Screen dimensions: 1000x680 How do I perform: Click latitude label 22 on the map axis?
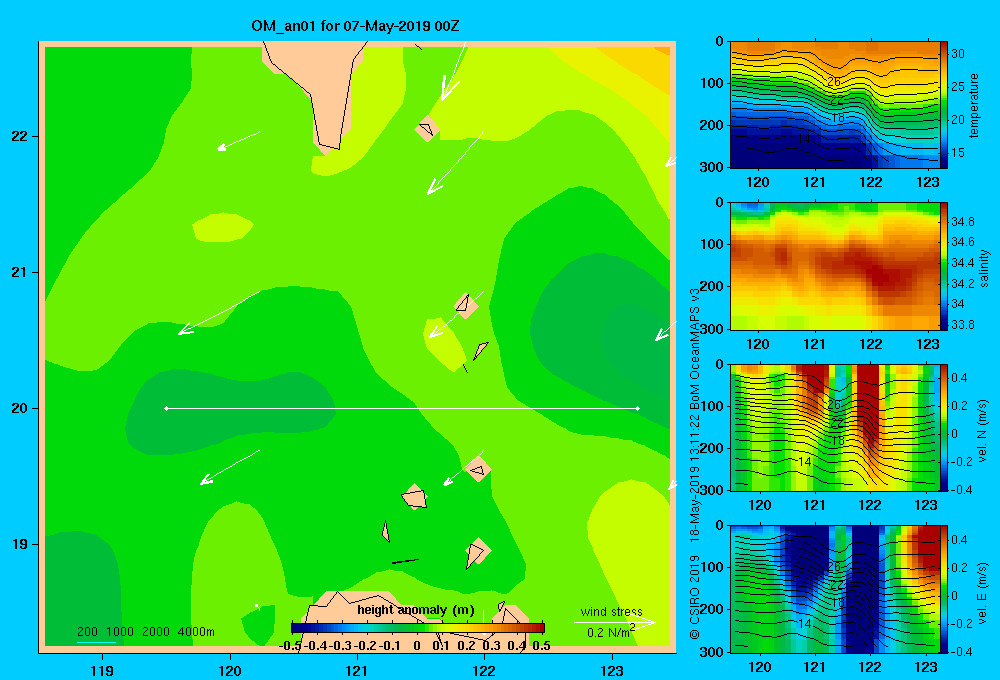tap(20, 137)
